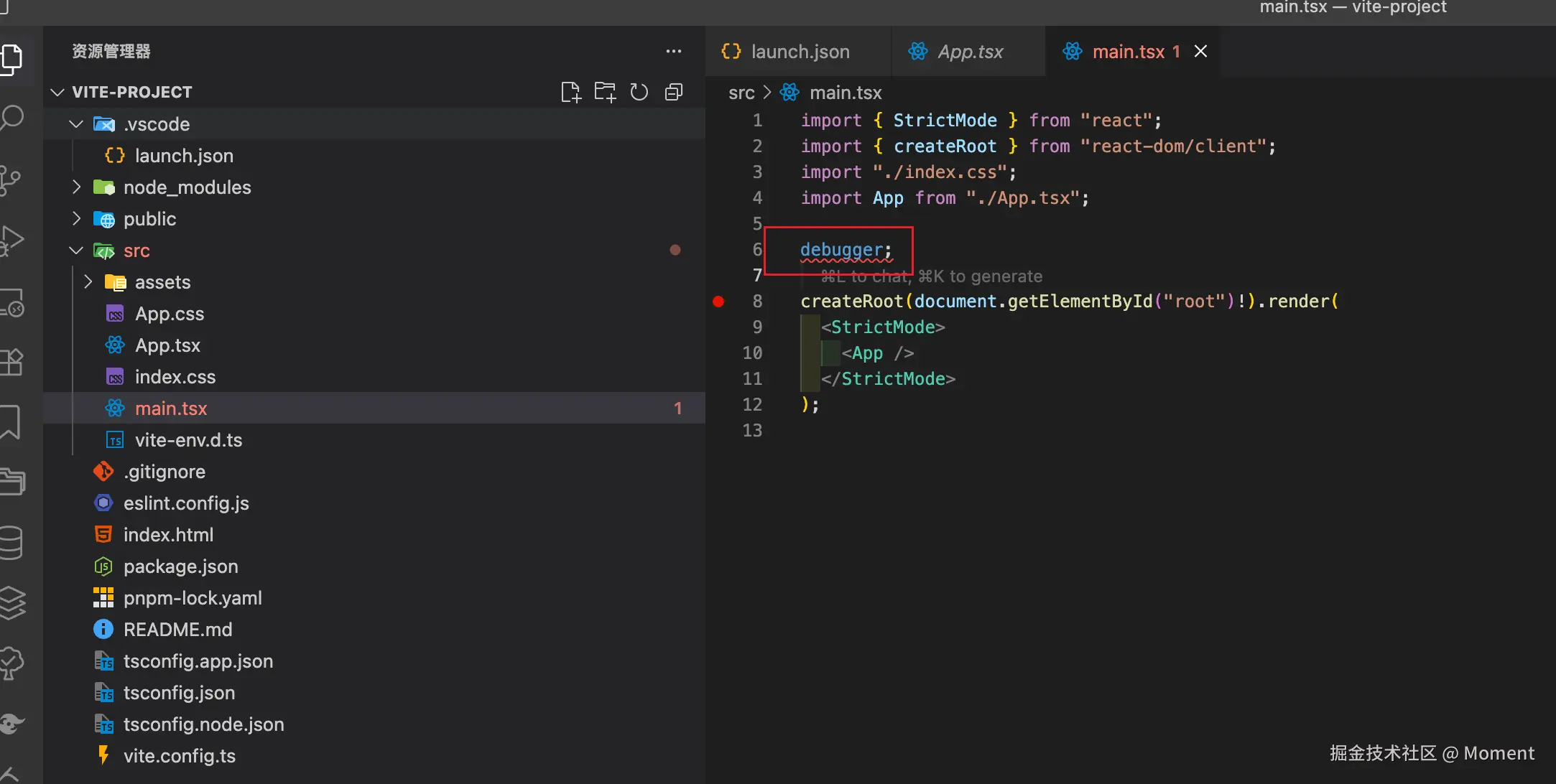Open the Extensions view in activity bar
This screenshot has width=1556, height=784.
pos(13,362)
